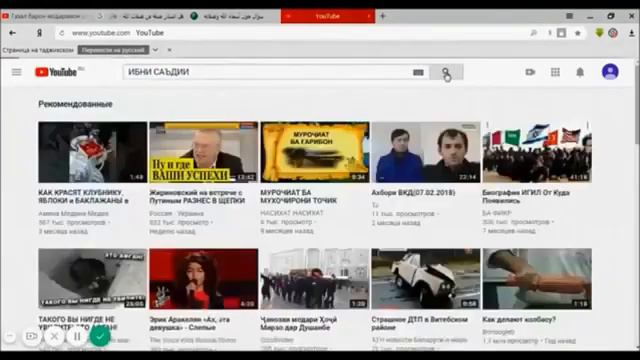This screenshot has width=640, height=360.
Task: Cancel the recording with X overlay button
Action: 54,336
